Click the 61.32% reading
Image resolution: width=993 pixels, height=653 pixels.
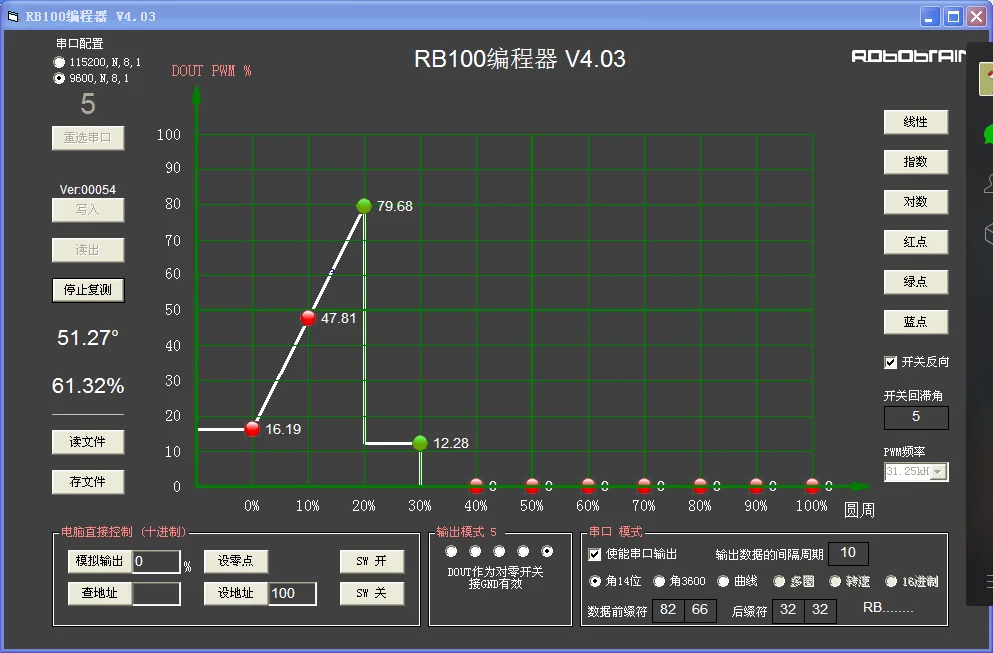pyautogui.click(x=88, y=386)
